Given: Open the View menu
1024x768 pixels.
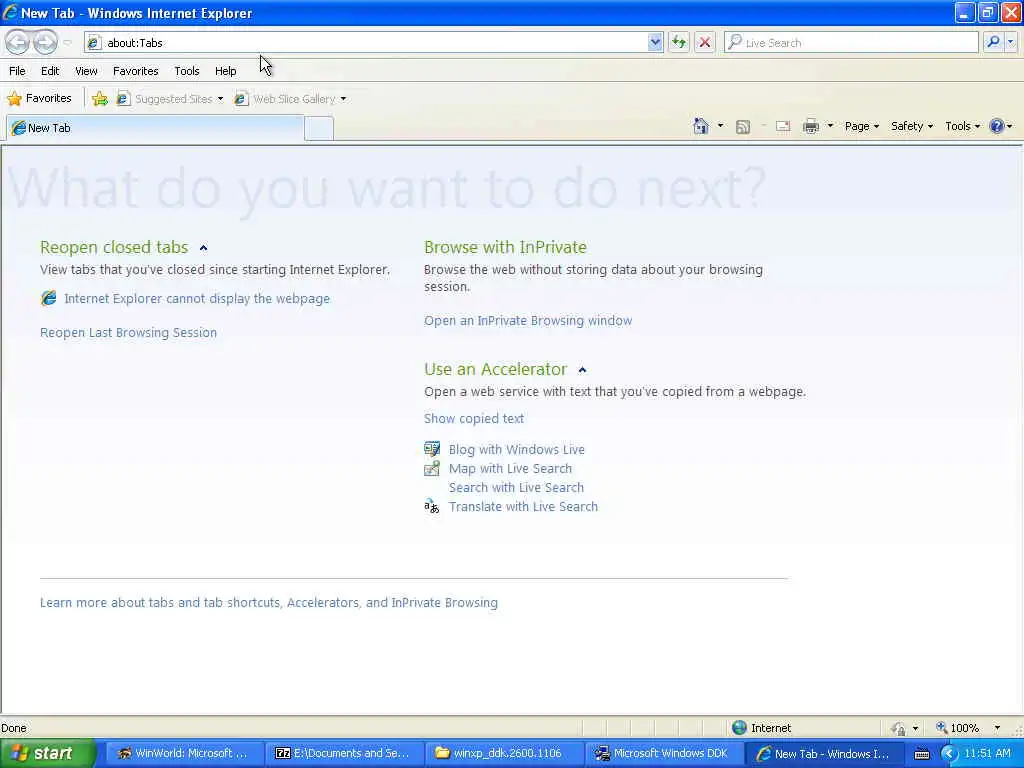Looking at the screenshot, I should (86, 71).
